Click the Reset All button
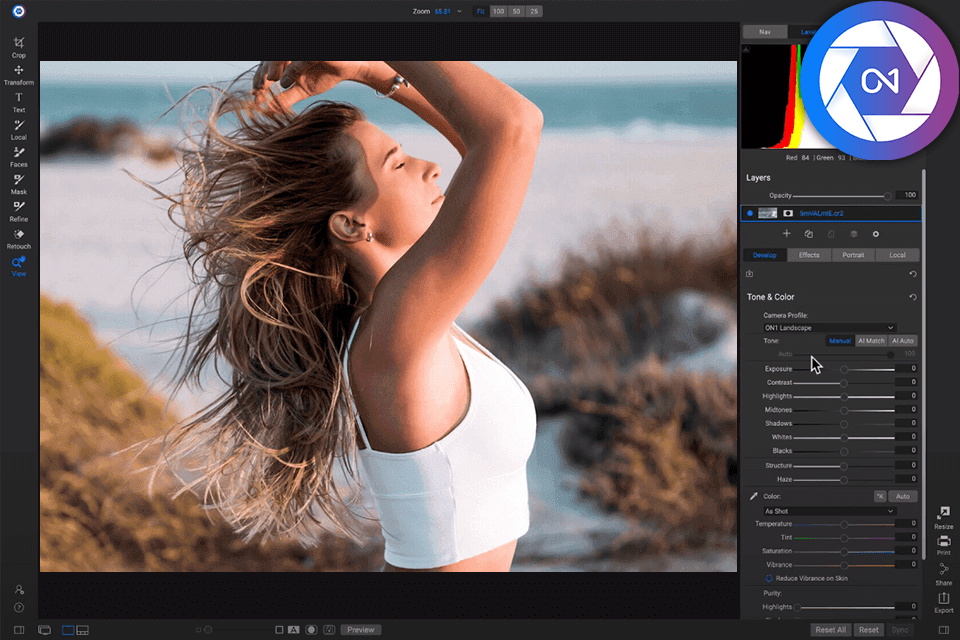 830,630
